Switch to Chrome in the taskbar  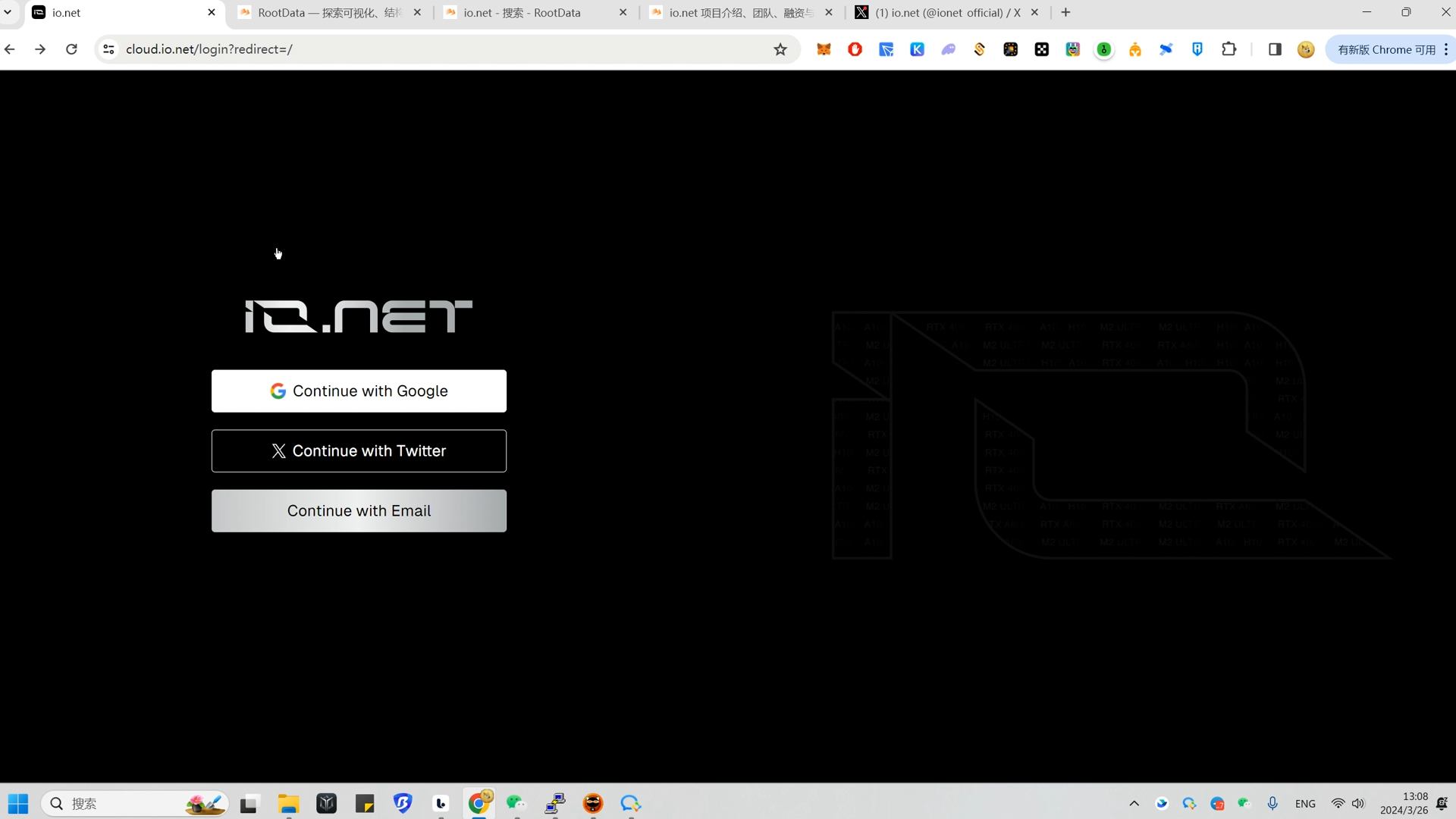(x=479, y=804)
